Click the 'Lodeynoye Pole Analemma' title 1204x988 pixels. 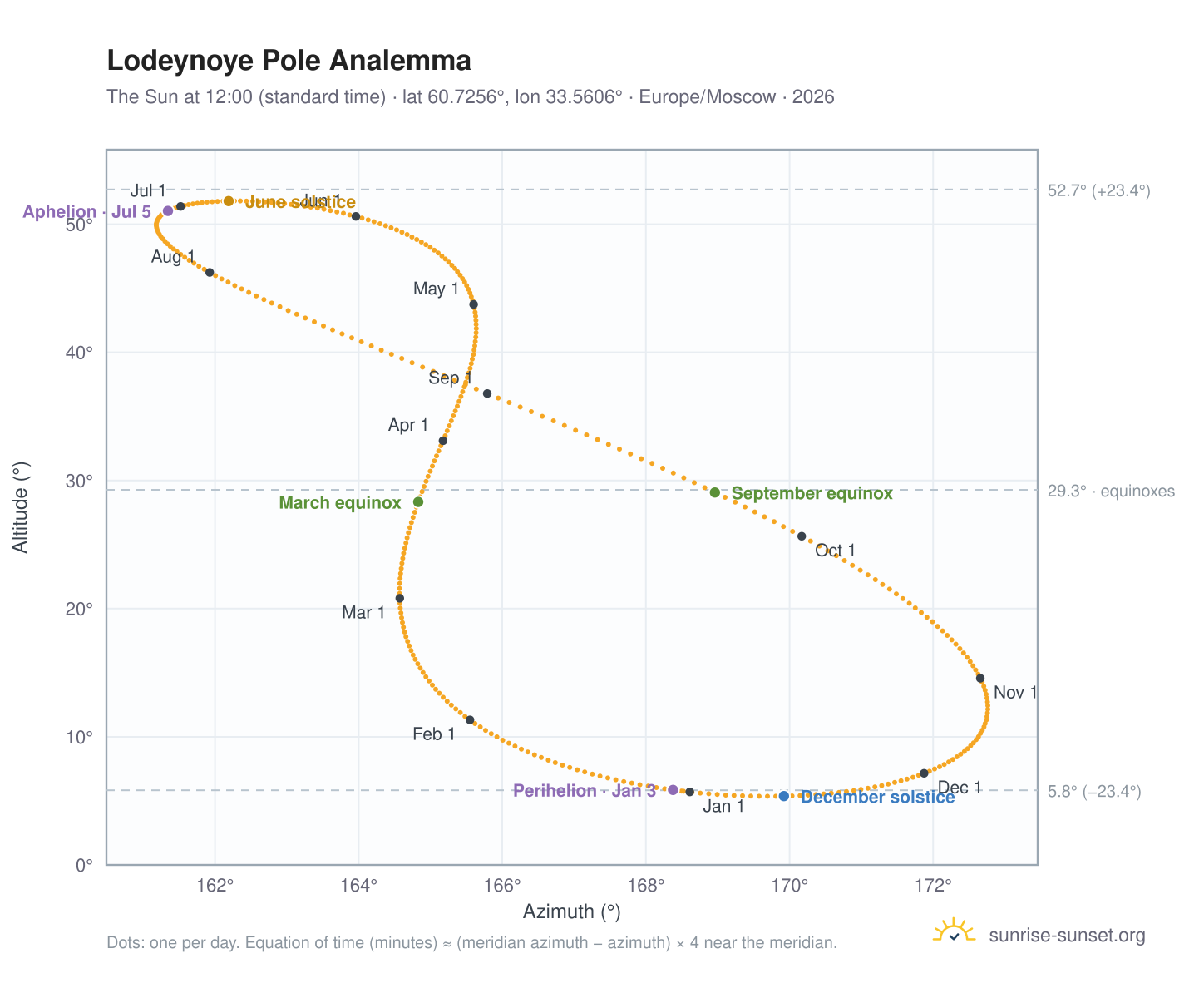(x=289, y=61)
